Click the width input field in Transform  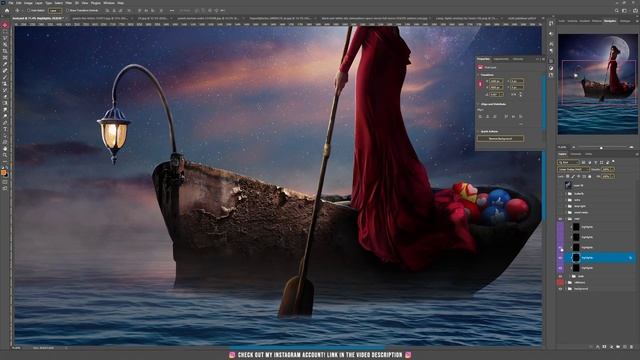496,81
